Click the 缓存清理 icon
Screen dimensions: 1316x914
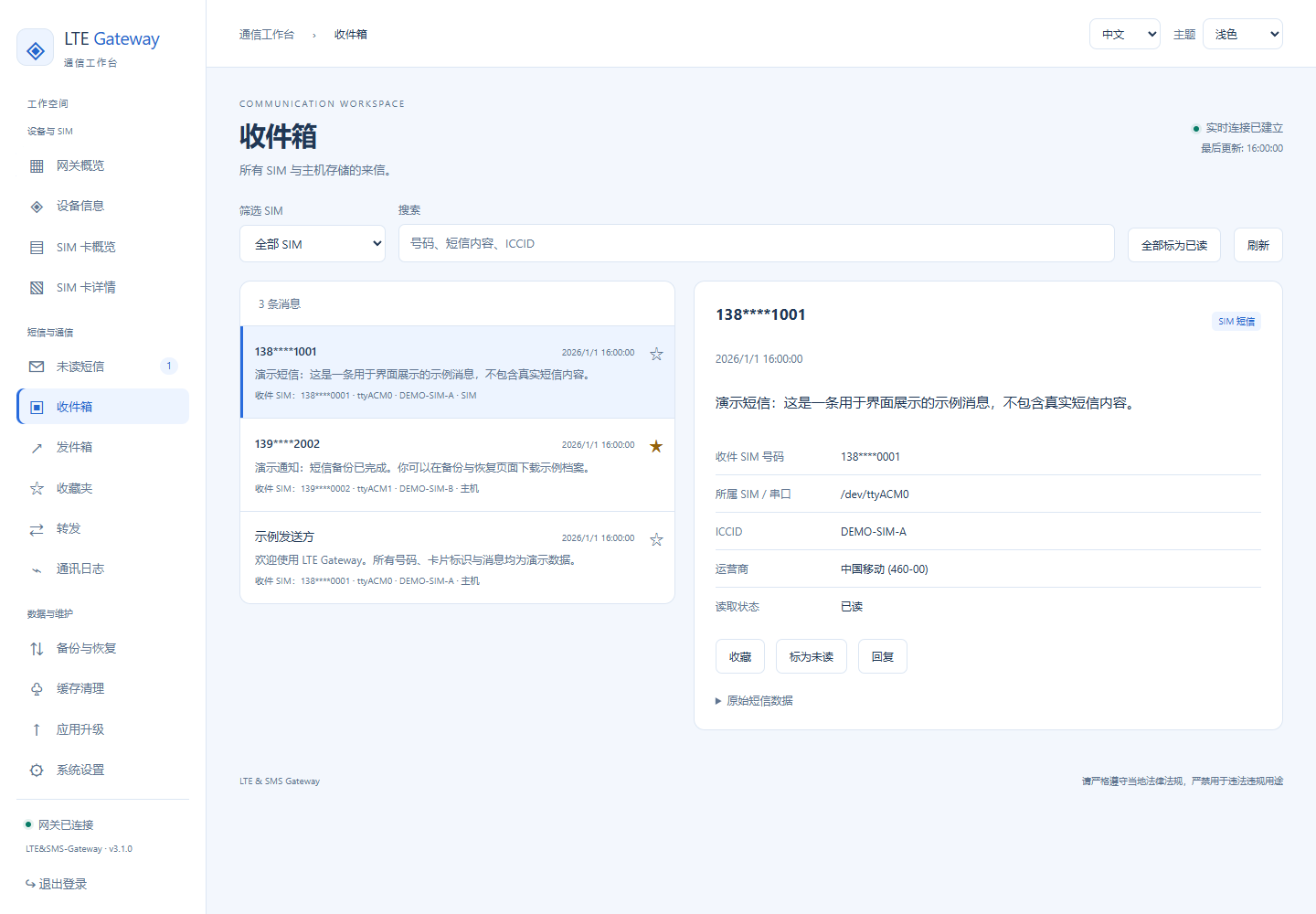tap(37, 689)
